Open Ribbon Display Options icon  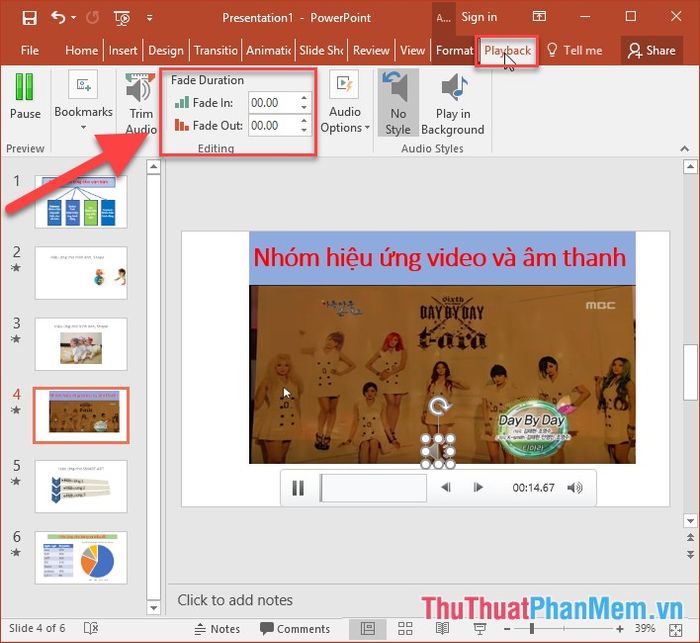(x=539, y=17)
